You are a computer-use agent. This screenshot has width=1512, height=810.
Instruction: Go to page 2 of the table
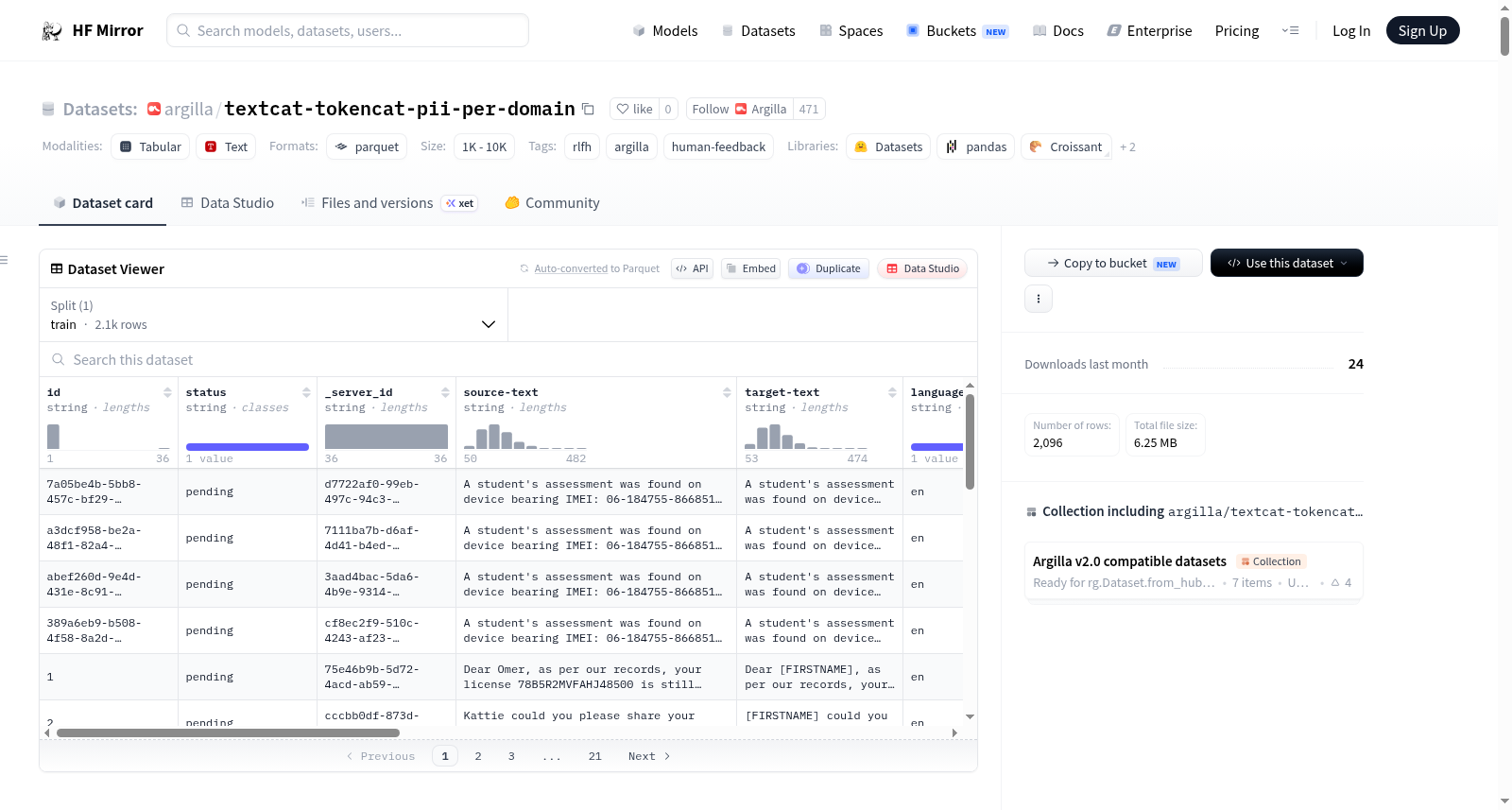[x=478, y=756]
